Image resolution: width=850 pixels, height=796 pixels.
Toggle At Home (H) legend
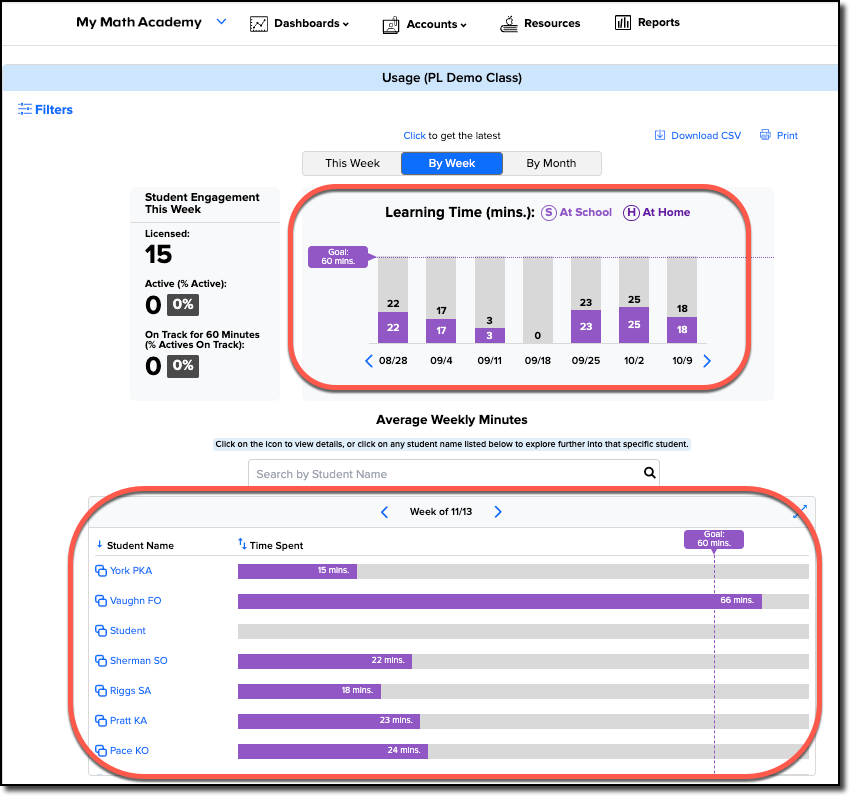pos(656,213)
